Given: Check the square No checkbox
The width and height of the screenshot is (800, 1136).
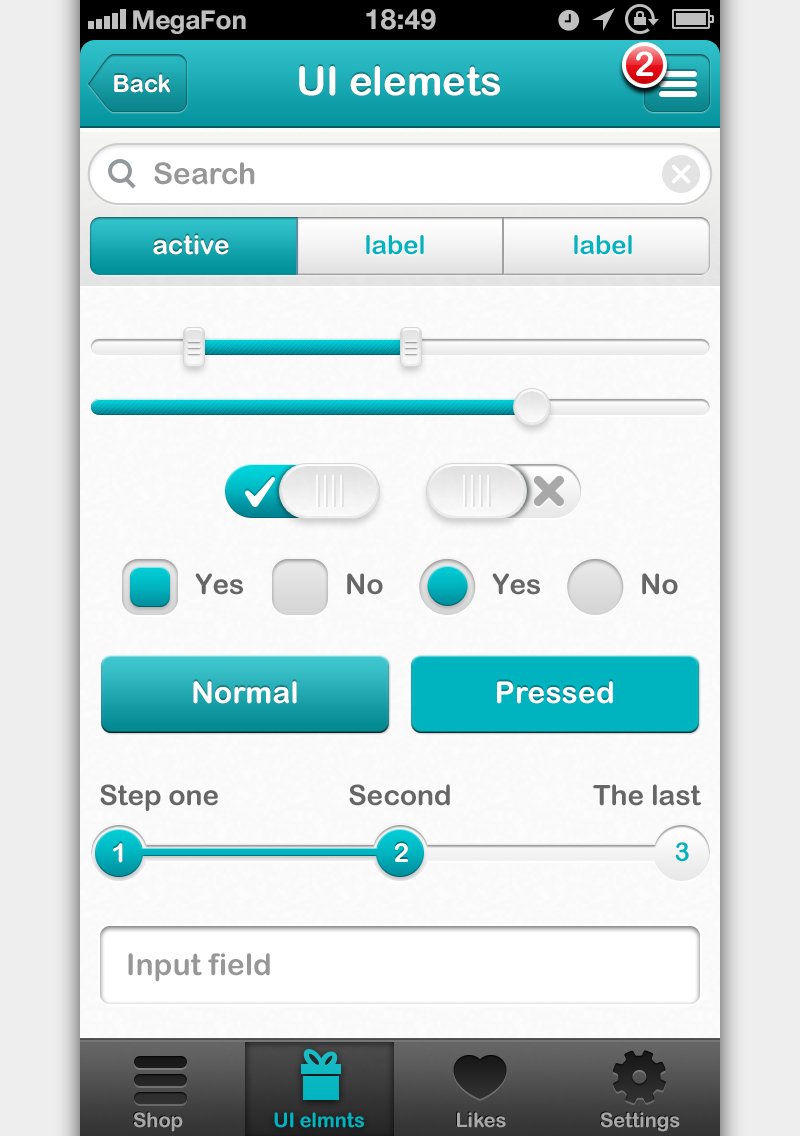Looking at the screenshot, I should (x=300, y=586).
